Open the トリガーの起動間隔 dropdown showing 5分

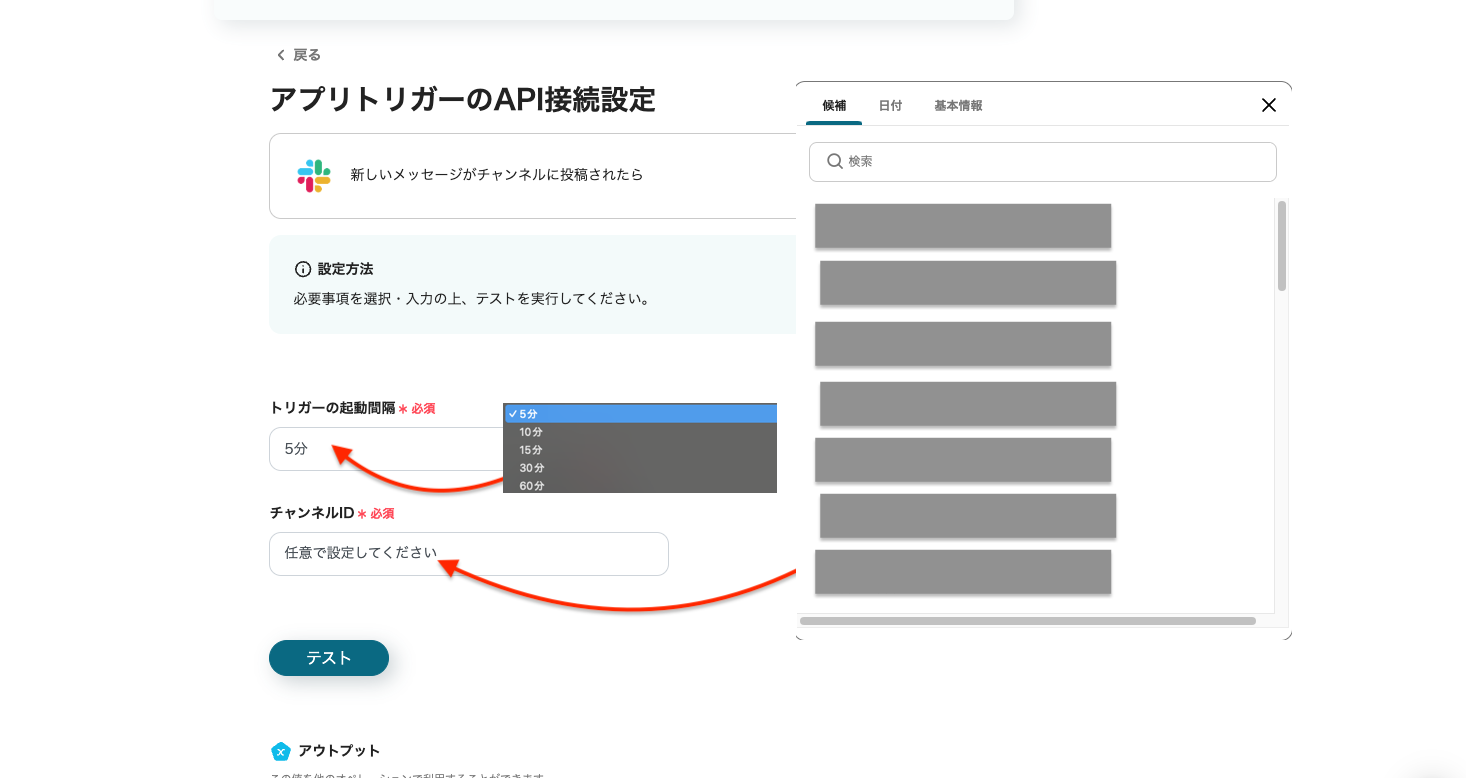pos(390,449)
